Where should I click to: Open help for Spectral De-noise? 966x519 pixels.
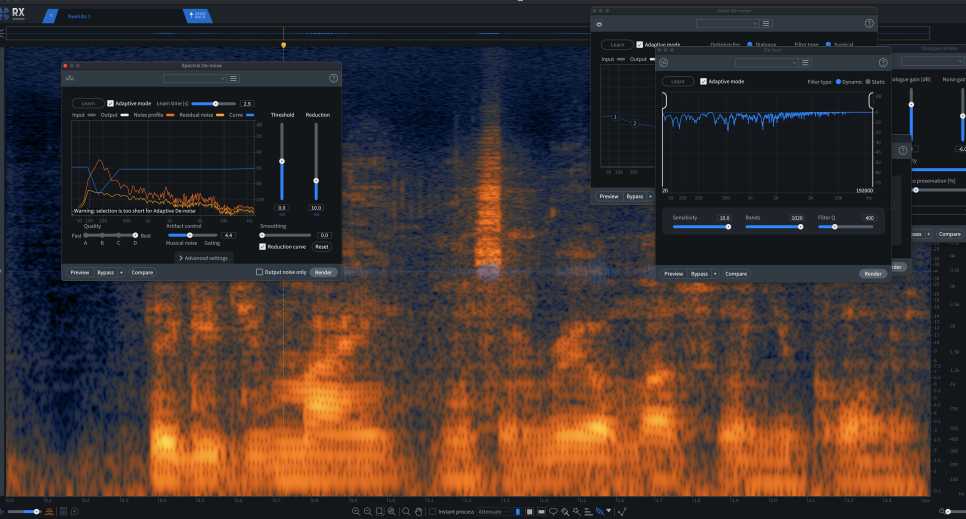(333, 78)
